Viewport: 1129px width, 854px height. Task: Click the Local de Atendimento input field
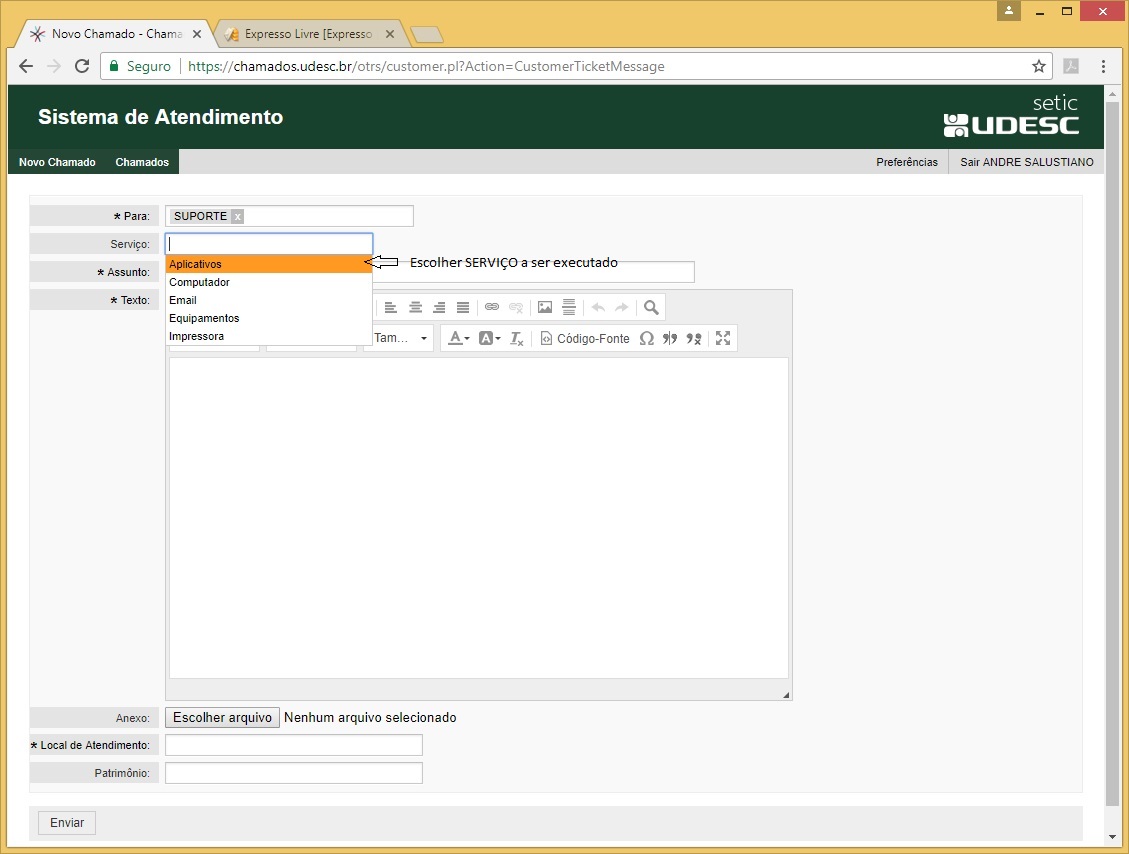click(x=294, y=745)
